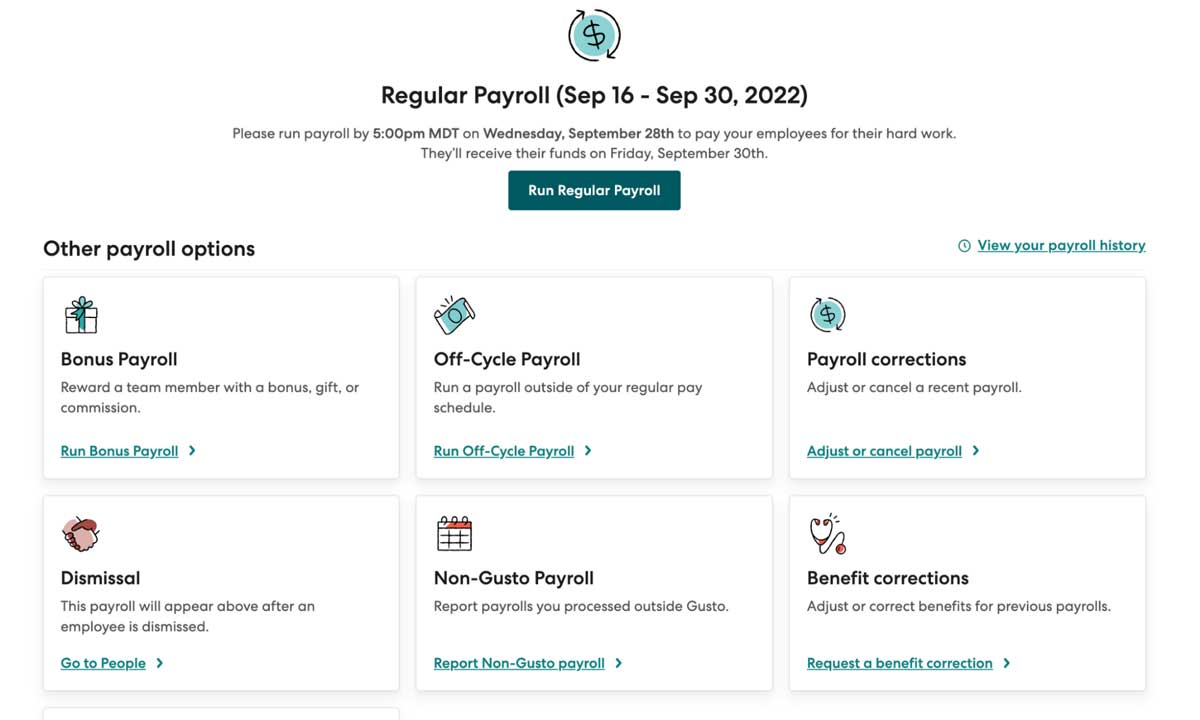Click the partially visible card at the bottom
Screen dimensions: 1200x720
221,716
